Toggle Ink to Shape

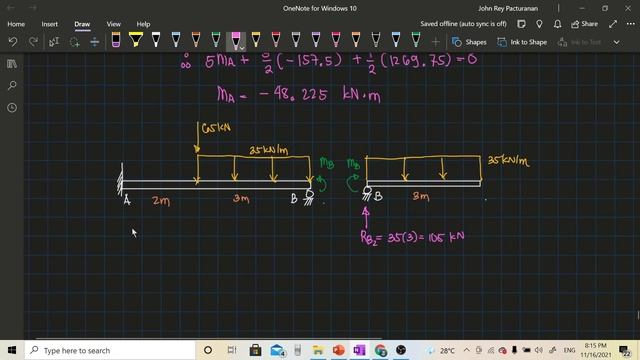[522, 42]
